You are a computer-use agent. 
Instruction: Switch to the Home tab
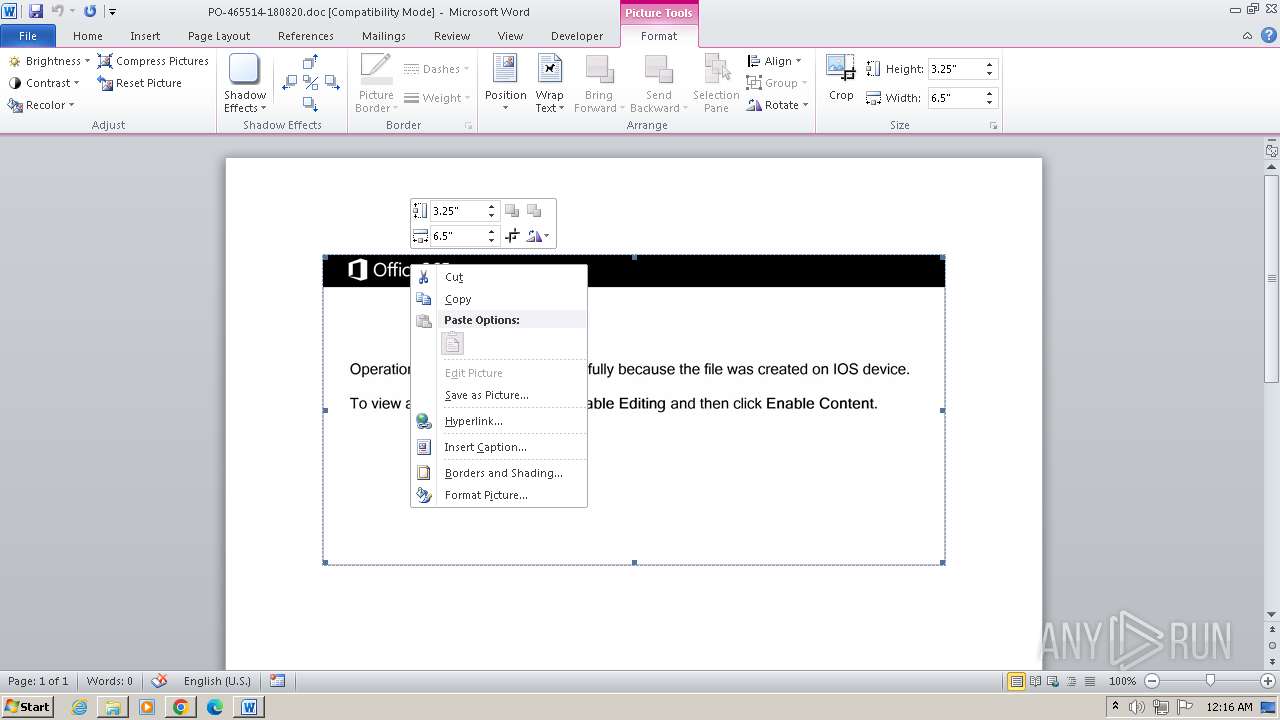pos(88,36)
